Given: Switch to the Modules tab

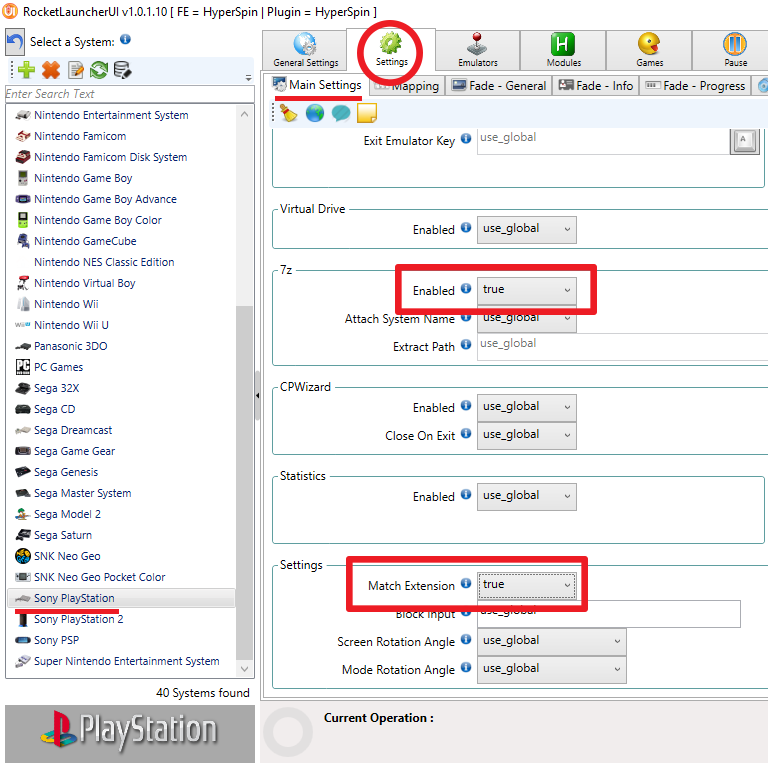Looking at the screenshot, I should [563, 49].
